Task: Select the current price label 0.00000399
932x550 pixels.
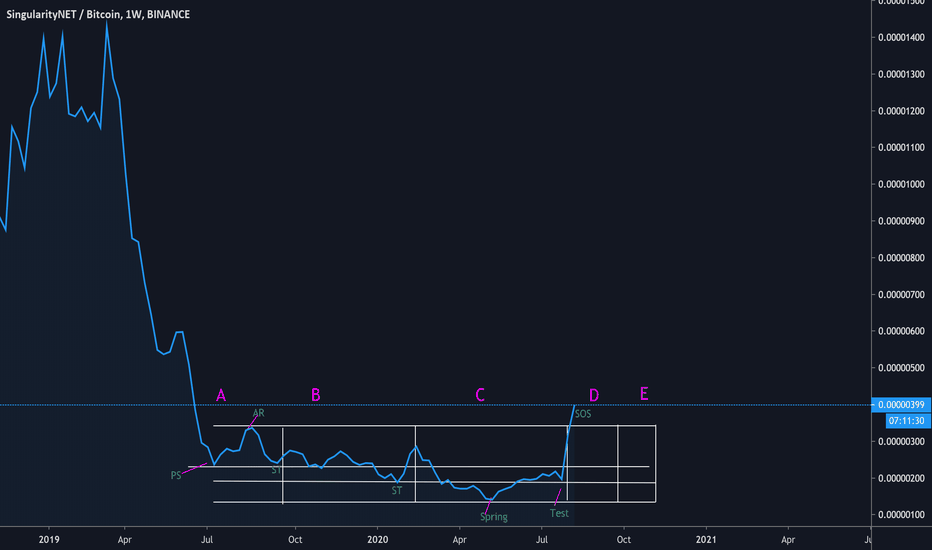Action: 900,405
